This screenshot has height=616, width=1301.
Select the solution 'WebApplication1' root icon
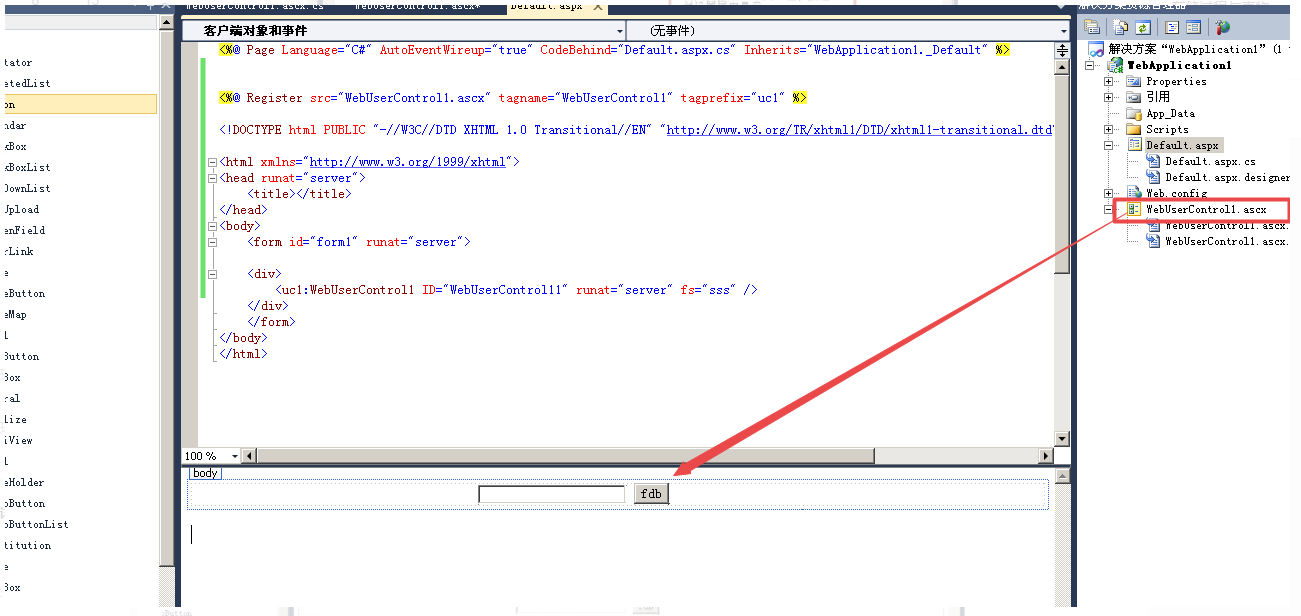[x=1096, y=49]
